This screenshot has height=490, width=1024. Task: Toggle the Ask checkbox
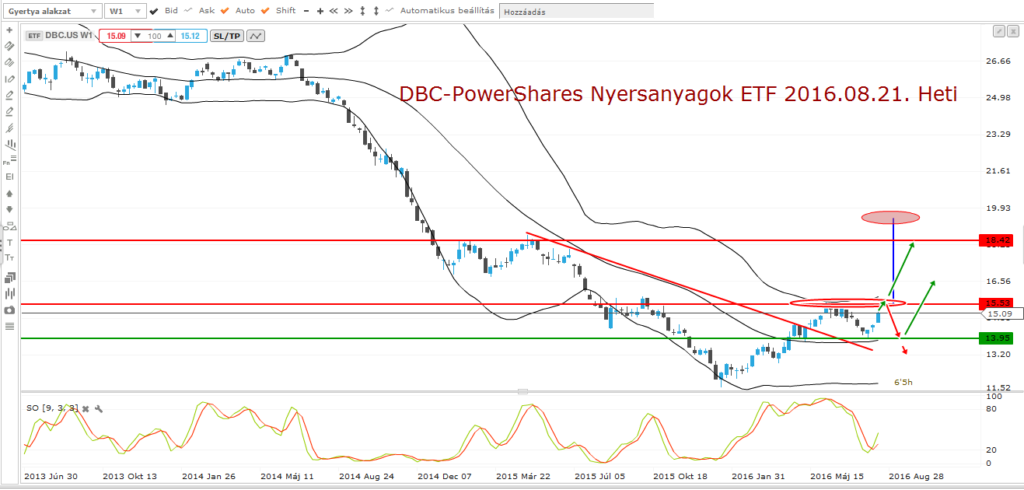point(188,11)
